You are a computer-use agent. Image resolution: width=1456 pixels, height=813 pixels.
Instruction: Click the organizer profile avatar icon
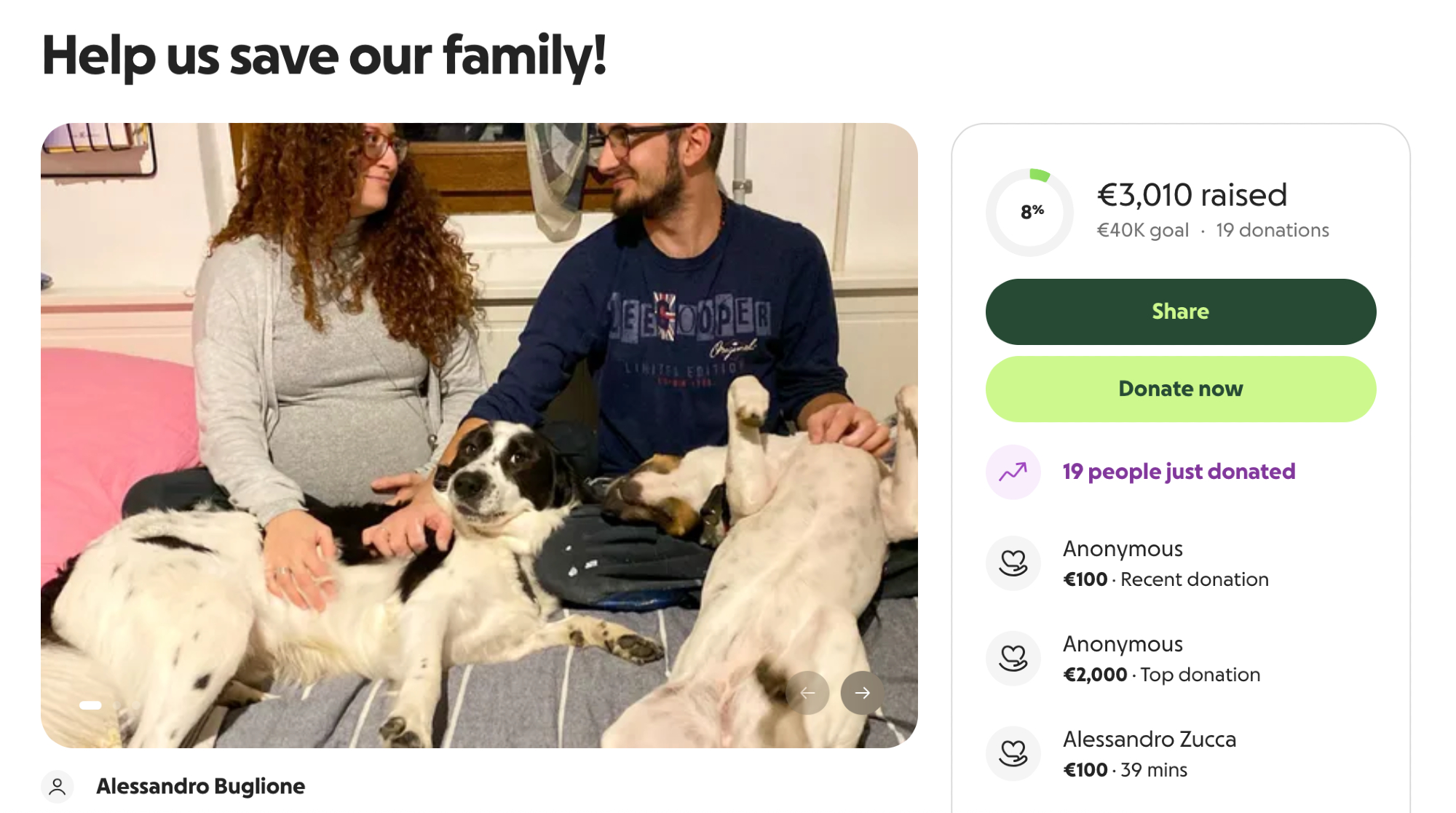coord(58,787)
